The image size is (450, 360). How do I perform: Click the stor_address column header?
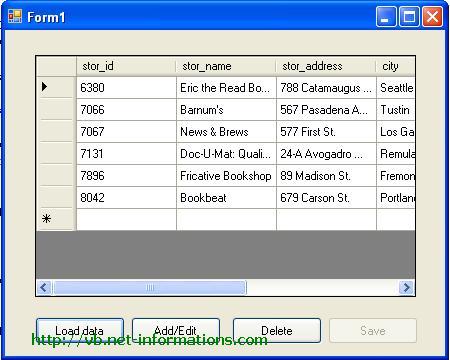tap(326, 66)
